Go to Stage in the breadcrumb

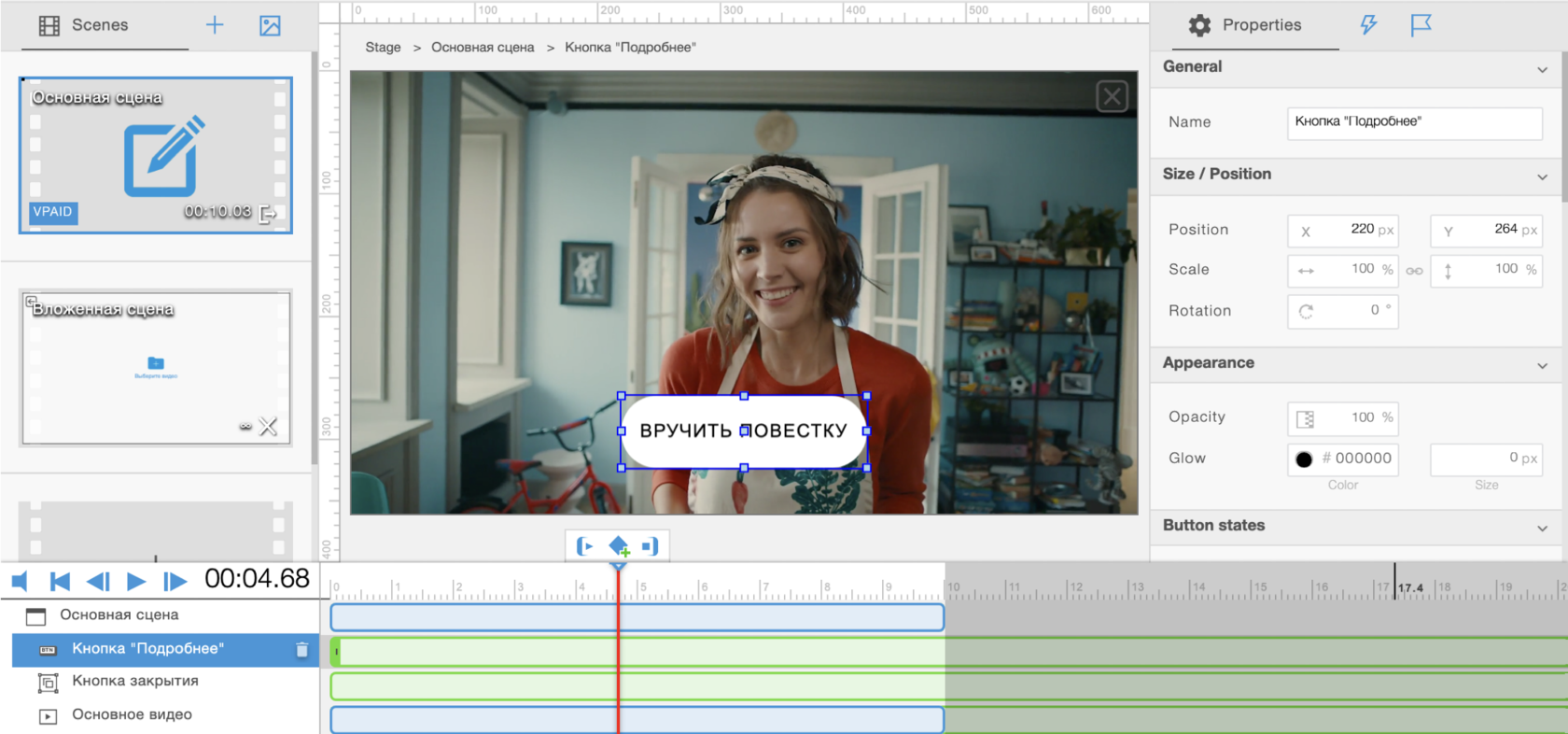(383, 48)
